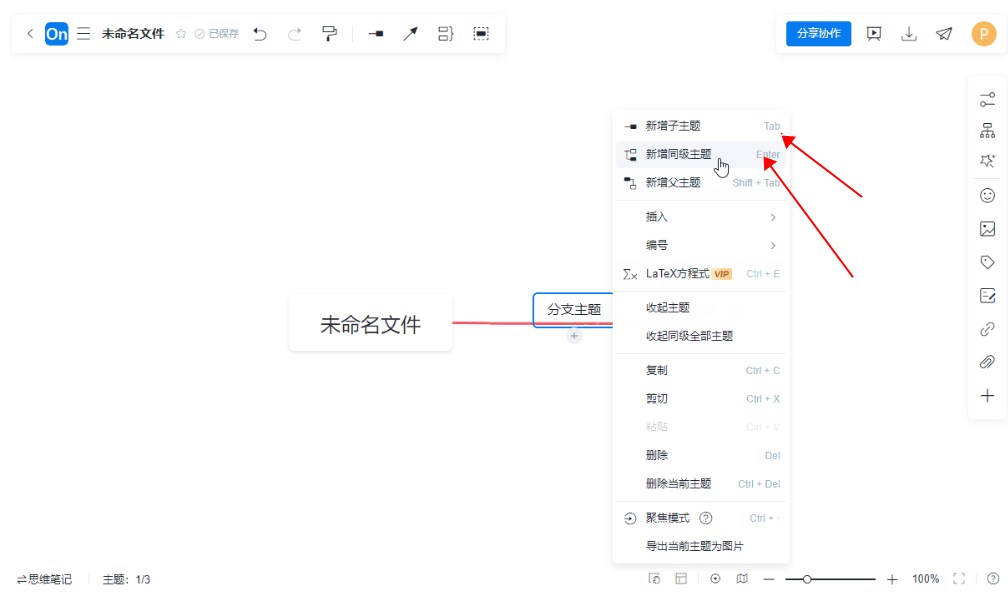This screenshot has height=595, width=1008.
Task: Click the 分享协作 button
Action: click(x=818, y=34)
